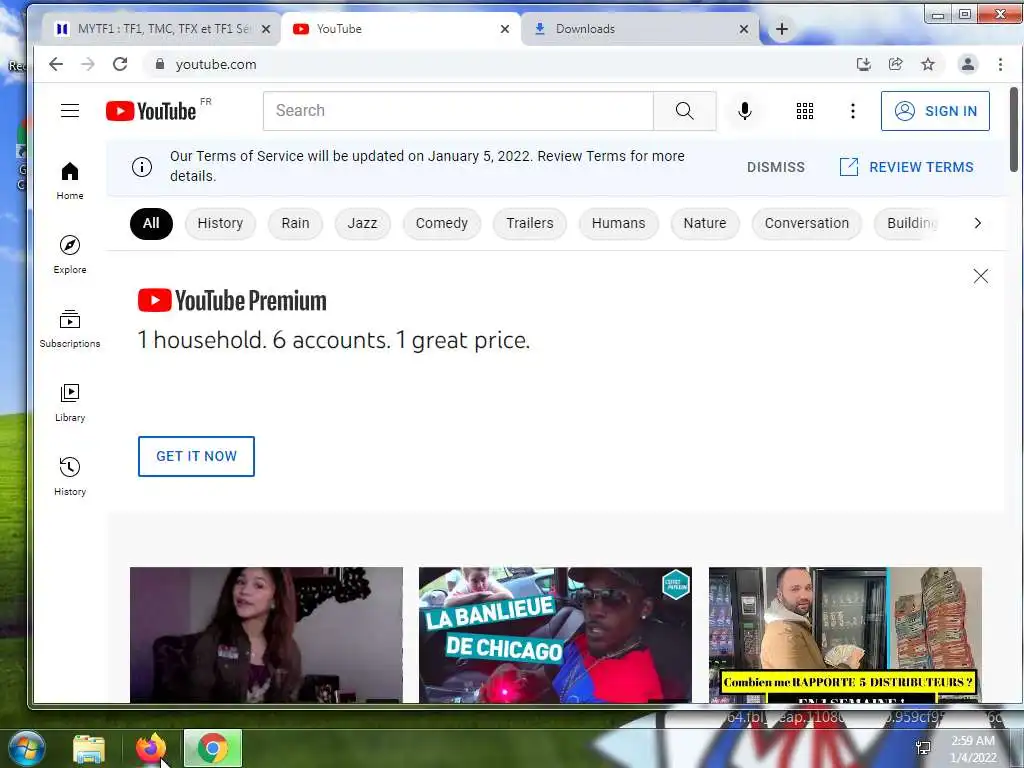The image size is (1024, 768).
Task: Click the browser forward arrow
Action: coord(88,64)
